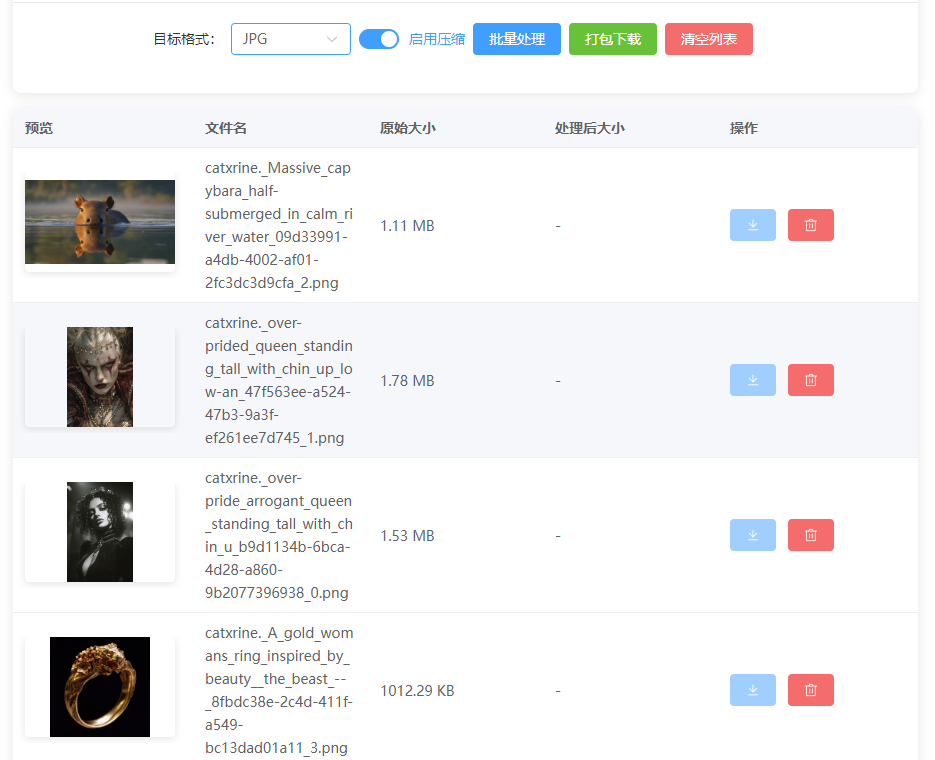This screenshot has height=760, width=935.
Task: Download the capybara image row
Action: point(753,225)
